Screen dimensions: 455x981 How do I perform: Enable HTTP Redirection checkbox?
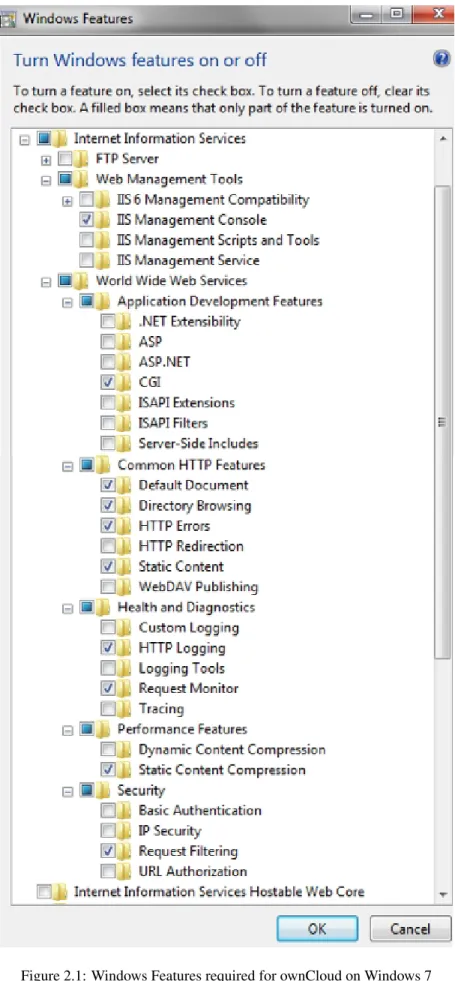[x=108, y=546]
